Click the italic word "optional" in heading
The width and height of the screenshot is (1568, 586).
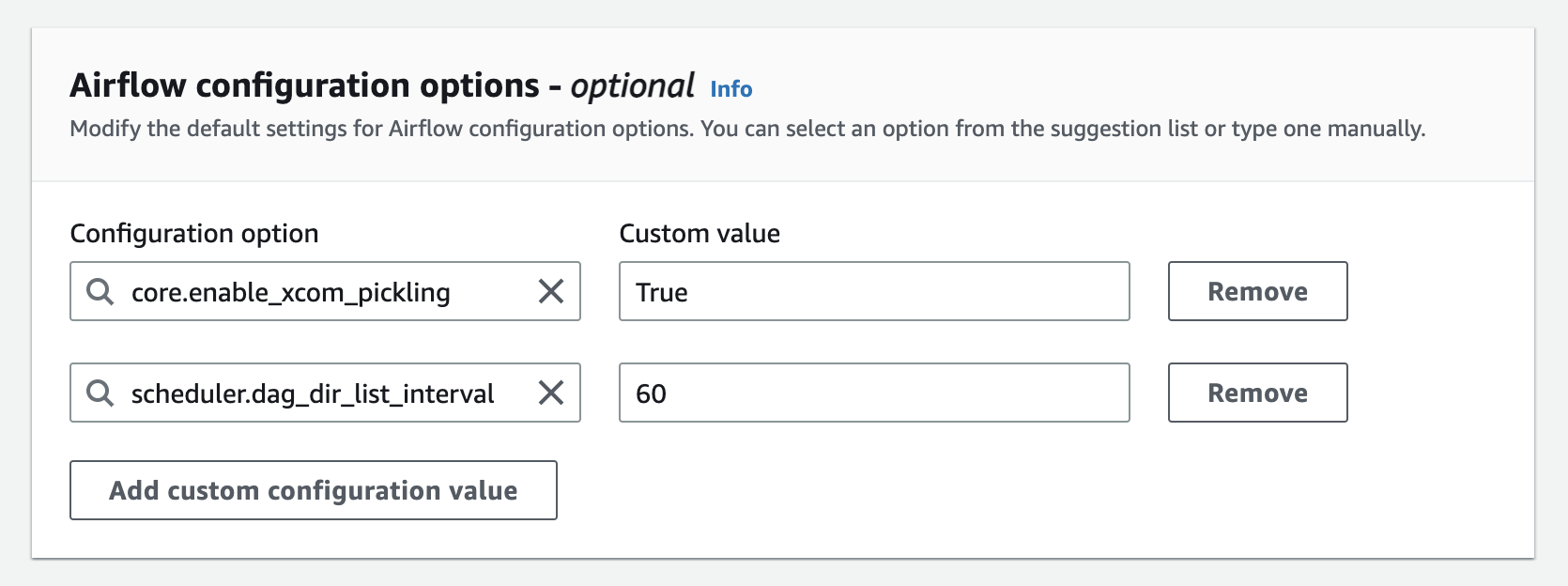(x=632, y=85)
